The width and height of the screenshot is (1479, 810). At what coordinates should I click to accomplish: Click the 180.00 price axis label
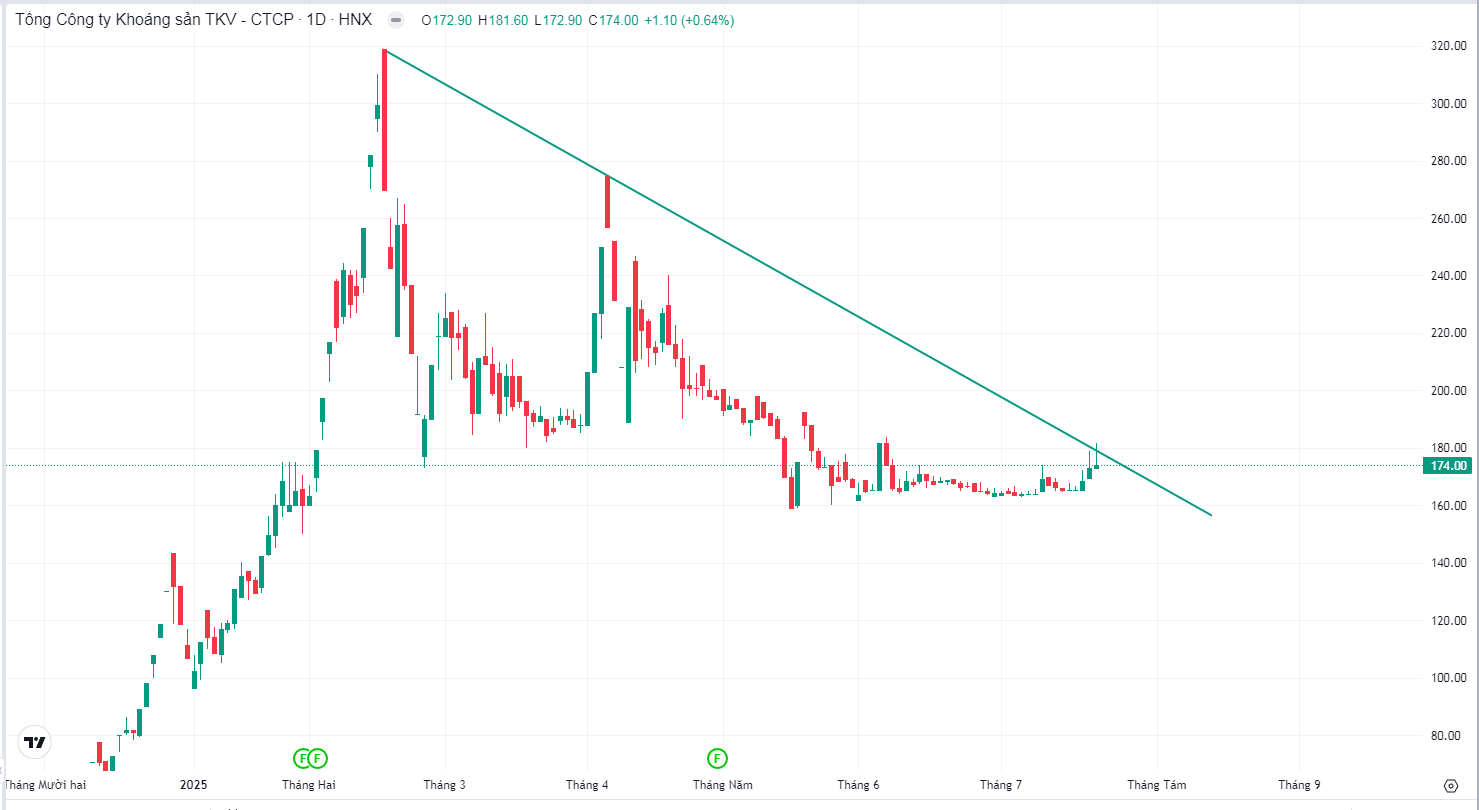1448,448
